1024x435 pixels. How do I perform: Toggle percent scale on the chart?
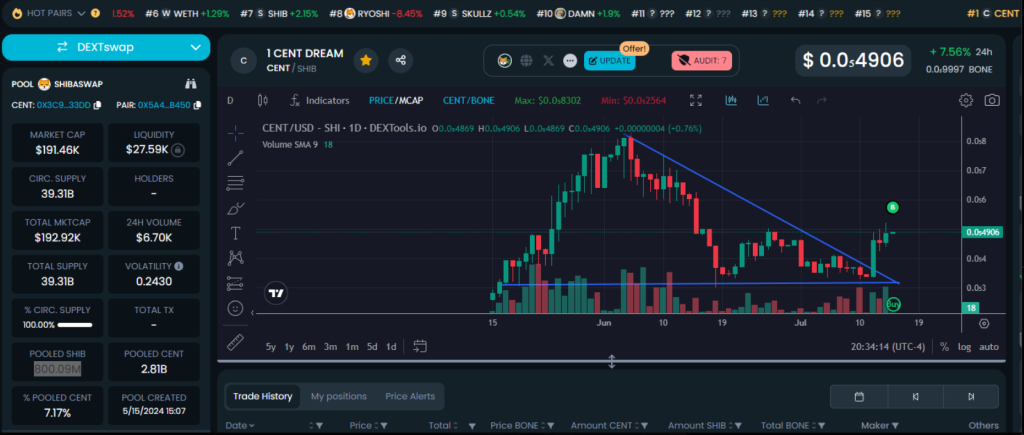point(943,347)
